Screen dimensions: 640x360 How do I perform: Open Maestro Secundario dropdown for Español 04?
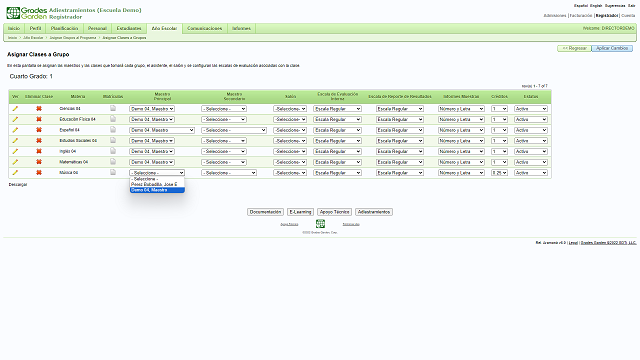234,130
